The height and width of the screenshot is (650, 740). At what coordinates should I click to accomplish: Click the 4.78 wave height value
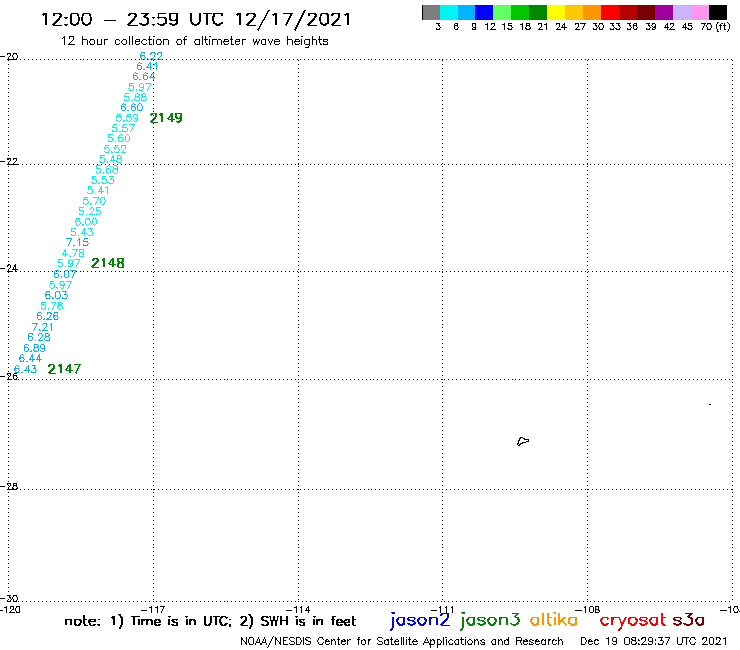(73, 253)
